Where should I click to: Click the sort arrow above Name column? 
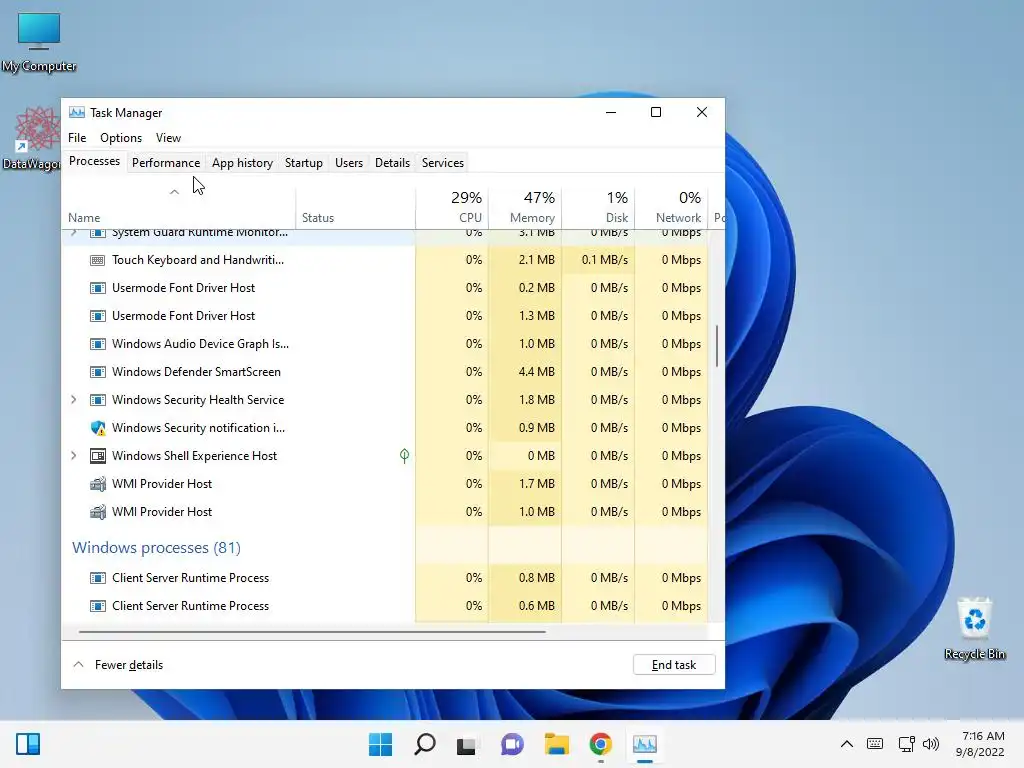click(x=174, y=191)
